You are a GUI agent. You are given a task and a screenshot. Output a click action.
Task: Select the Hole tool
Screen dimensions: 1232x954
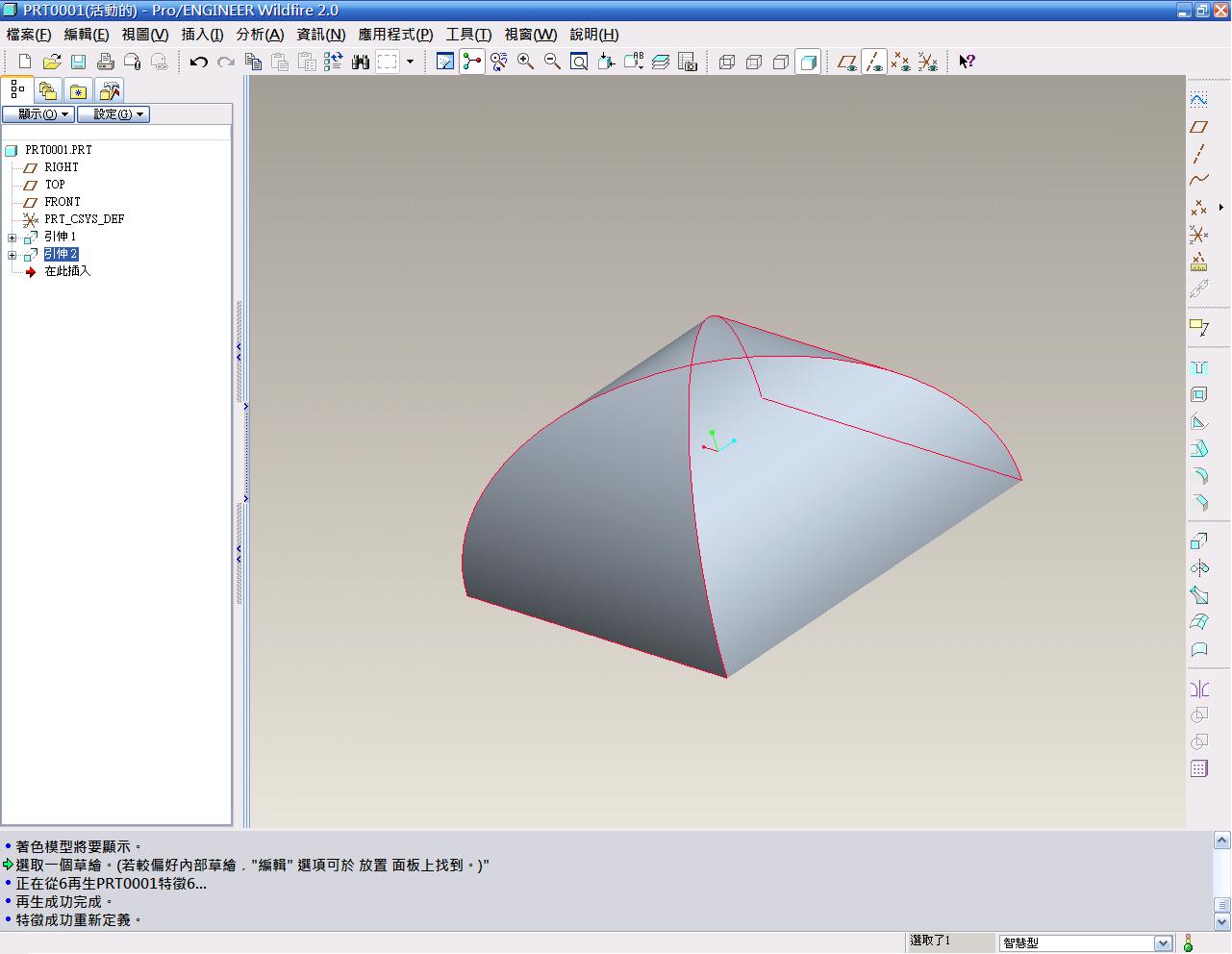(x=1198, y=367)
